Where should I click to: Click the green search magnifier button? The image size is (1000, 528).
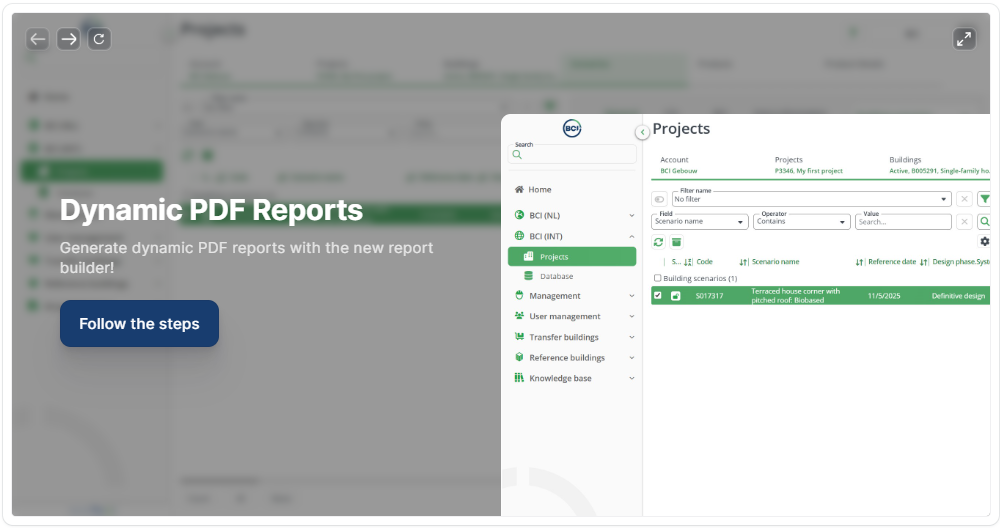click(985, 221)
